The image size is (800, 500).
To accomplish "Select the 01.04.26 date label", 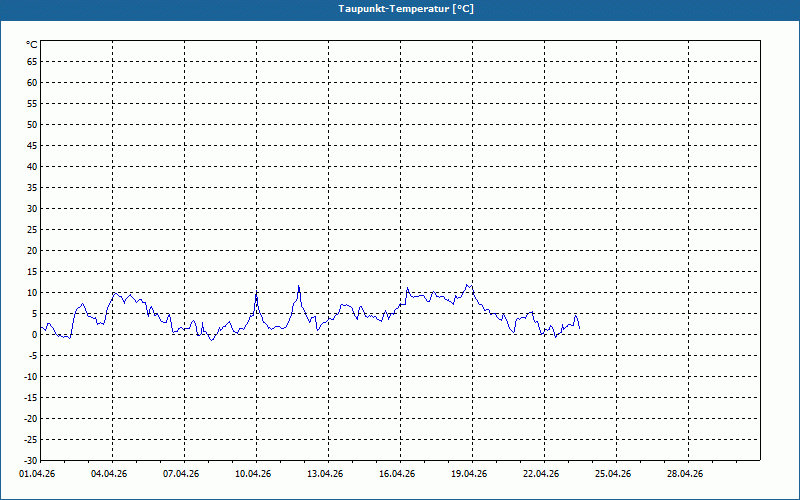I will click(x=38, y=474).
